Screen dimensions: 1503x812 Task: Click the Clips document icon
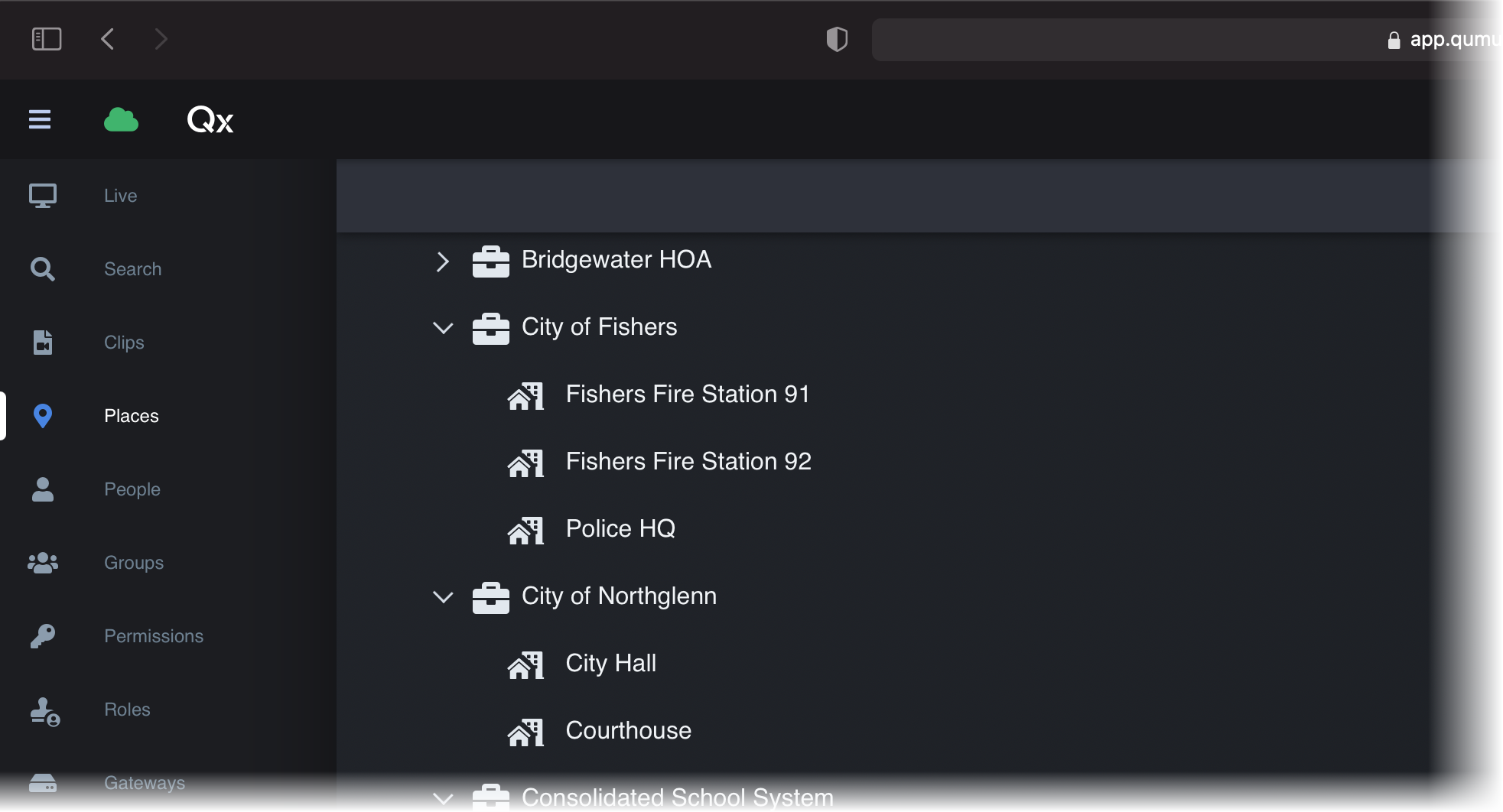click(x=42, y=342)
